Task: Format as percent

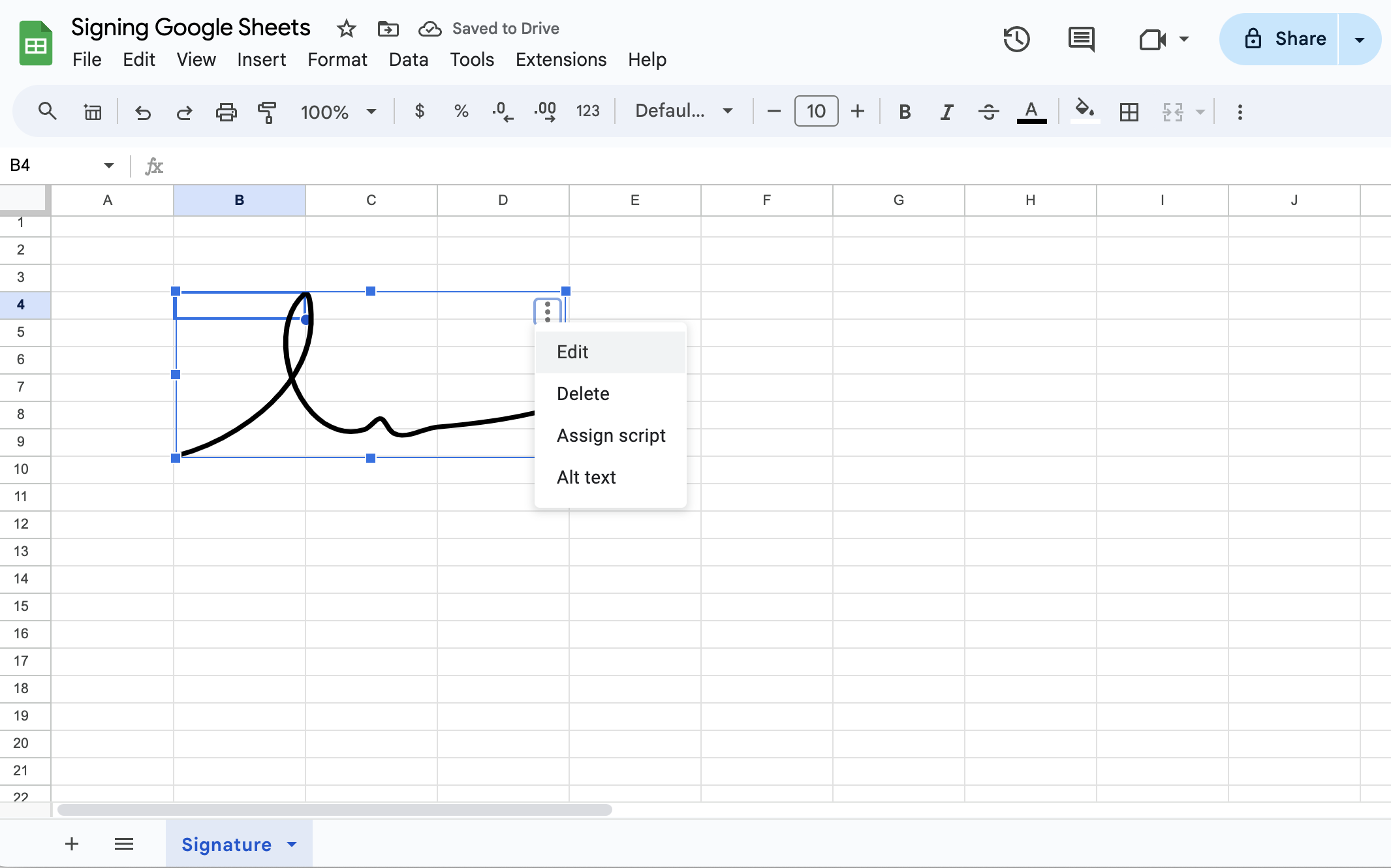Action: [461, 112]
